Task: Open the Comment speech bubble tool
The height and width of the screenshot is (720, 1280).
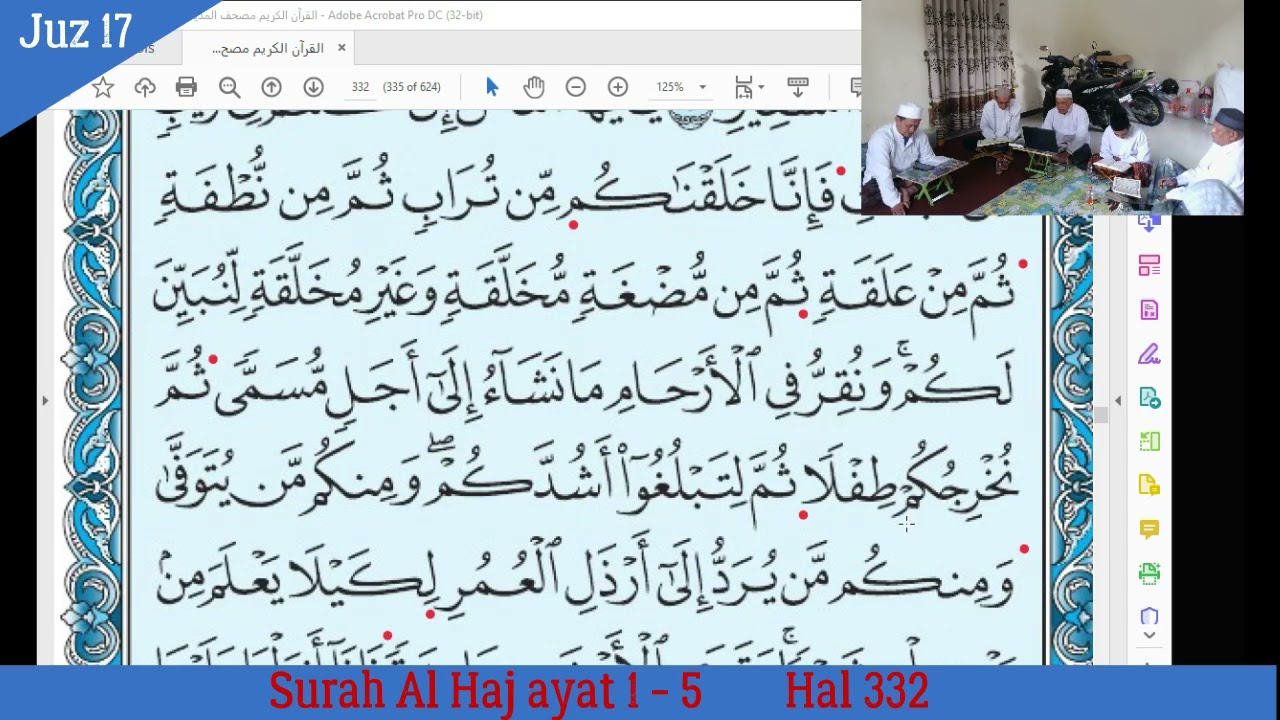Action: click(x=1149, y=529)
